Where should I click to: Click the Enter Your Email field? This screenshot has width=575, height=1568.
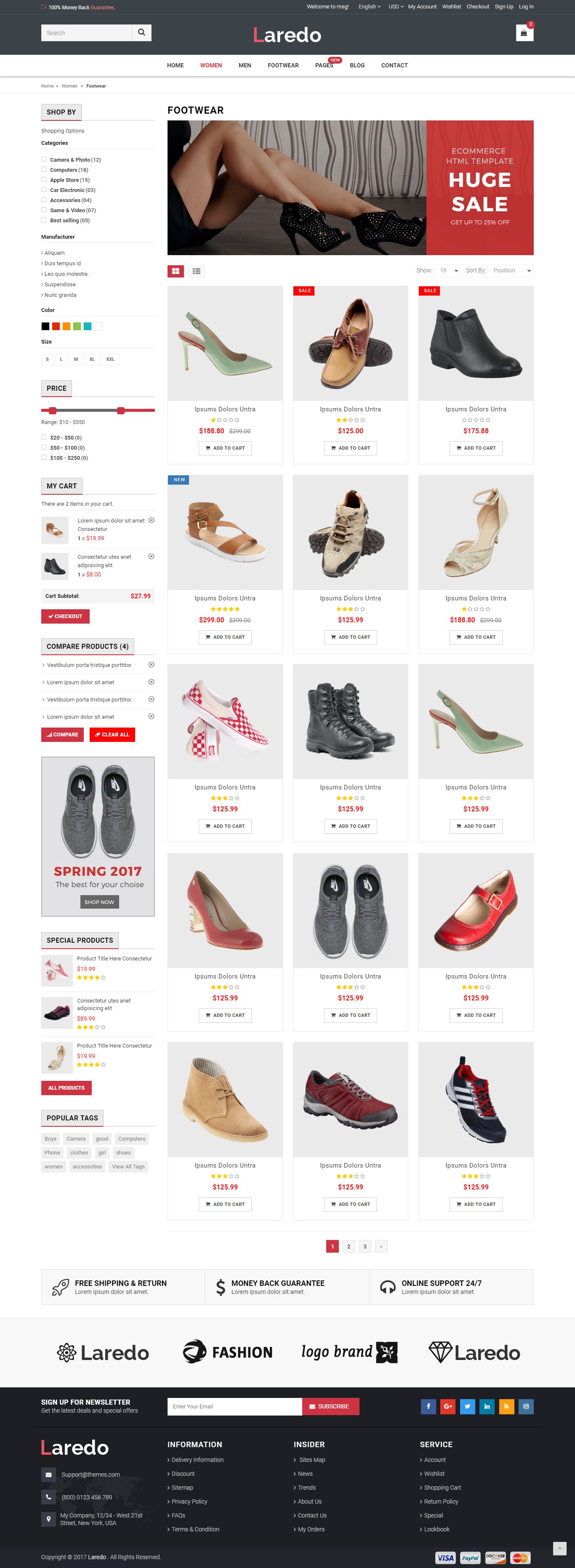[235, 1406]
